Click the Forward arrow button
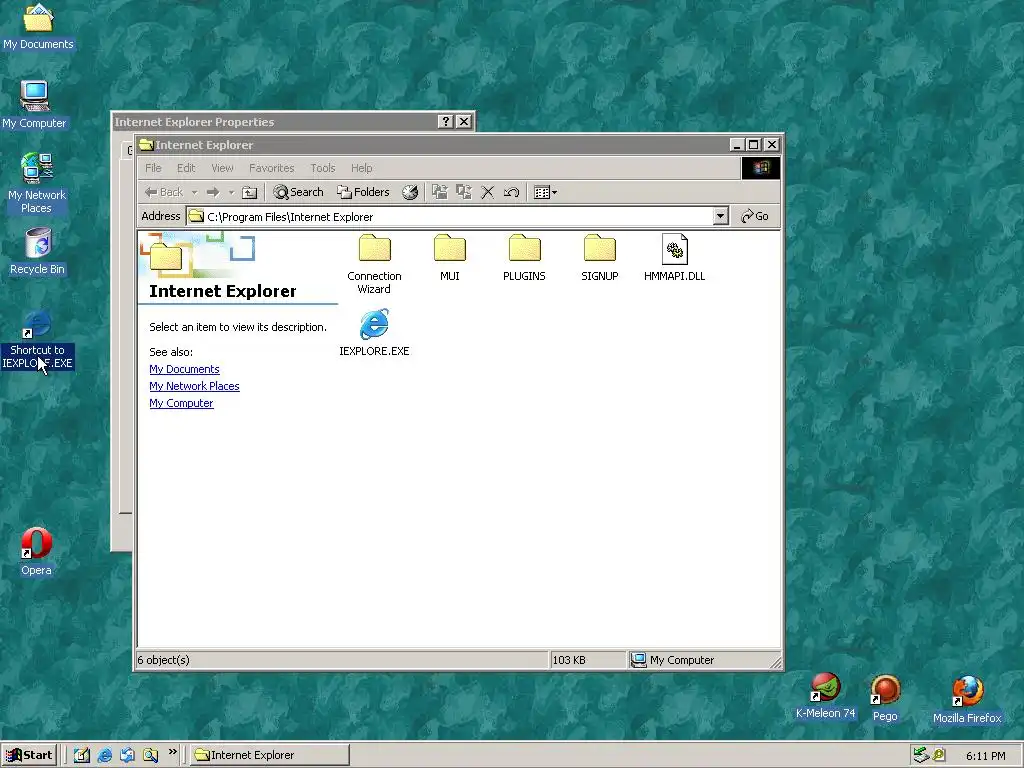 pyautogui.click(x=213, y=192)
